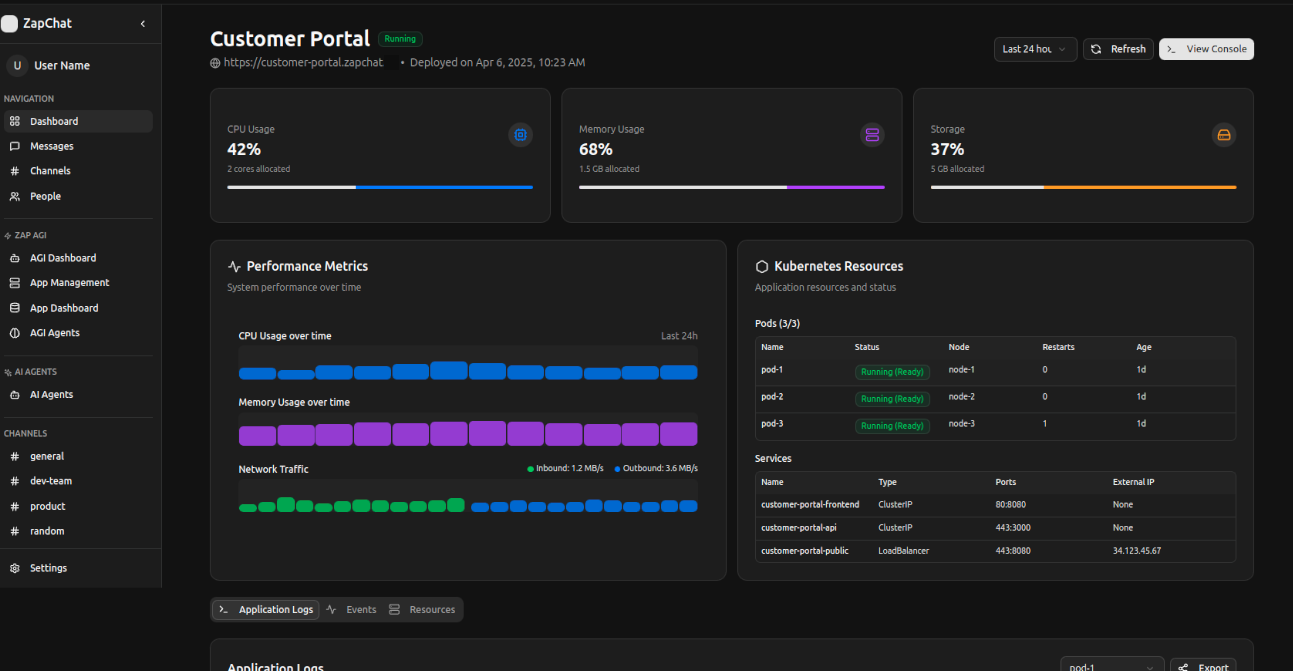Click the globe icon beside the portal URL

pyautogui.click(x=215, y=63)
